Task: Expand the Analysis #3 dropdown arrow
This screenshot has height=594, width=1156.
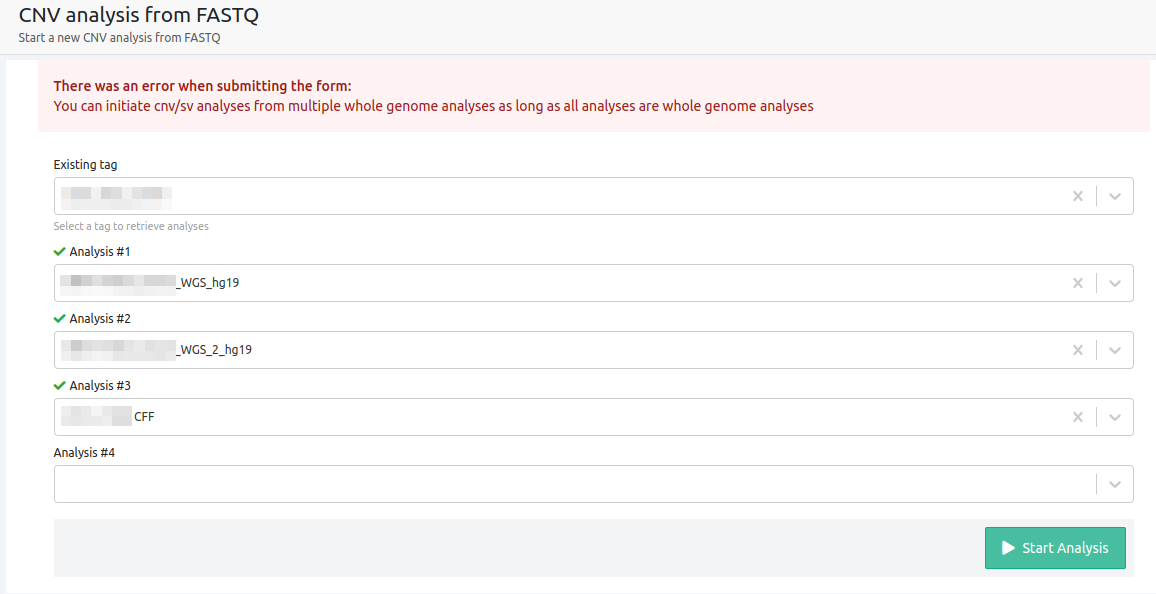Action: tap(1115, 417)
